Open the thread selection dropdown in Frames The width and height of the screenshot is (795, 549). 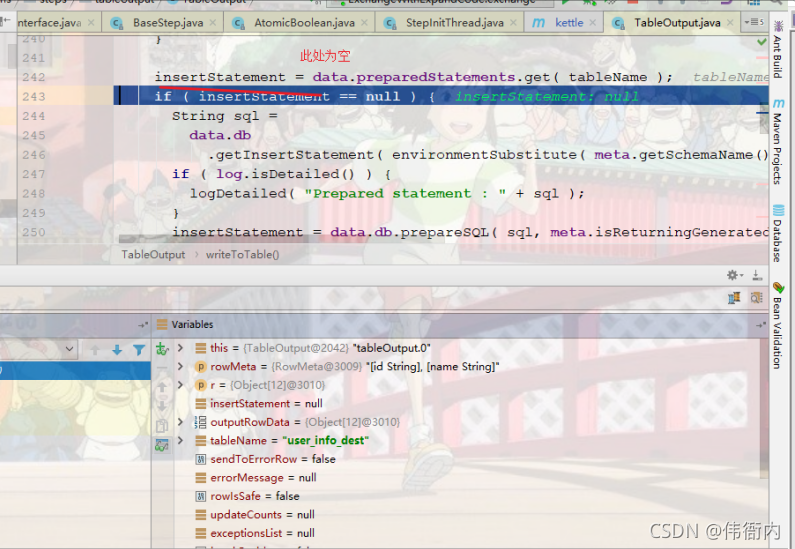pos(69,349)
